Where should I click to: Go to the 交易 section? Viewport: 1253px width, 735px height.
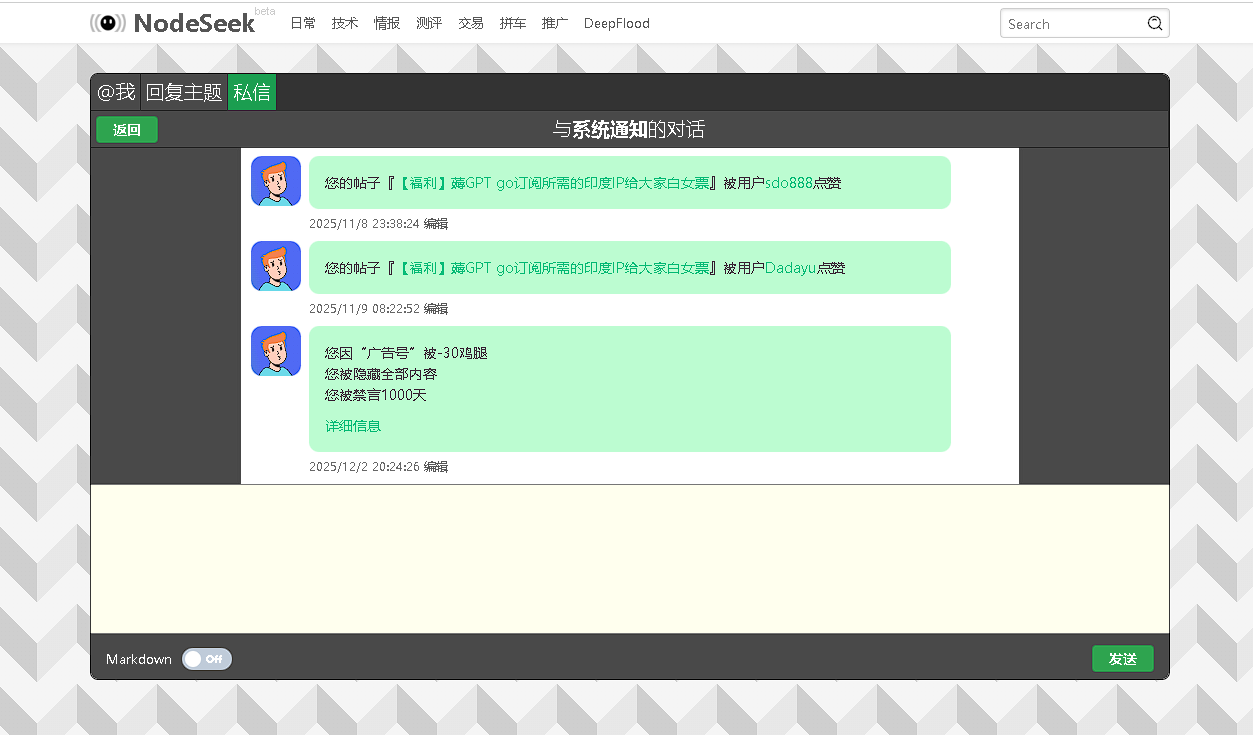[x=471, y=23]
